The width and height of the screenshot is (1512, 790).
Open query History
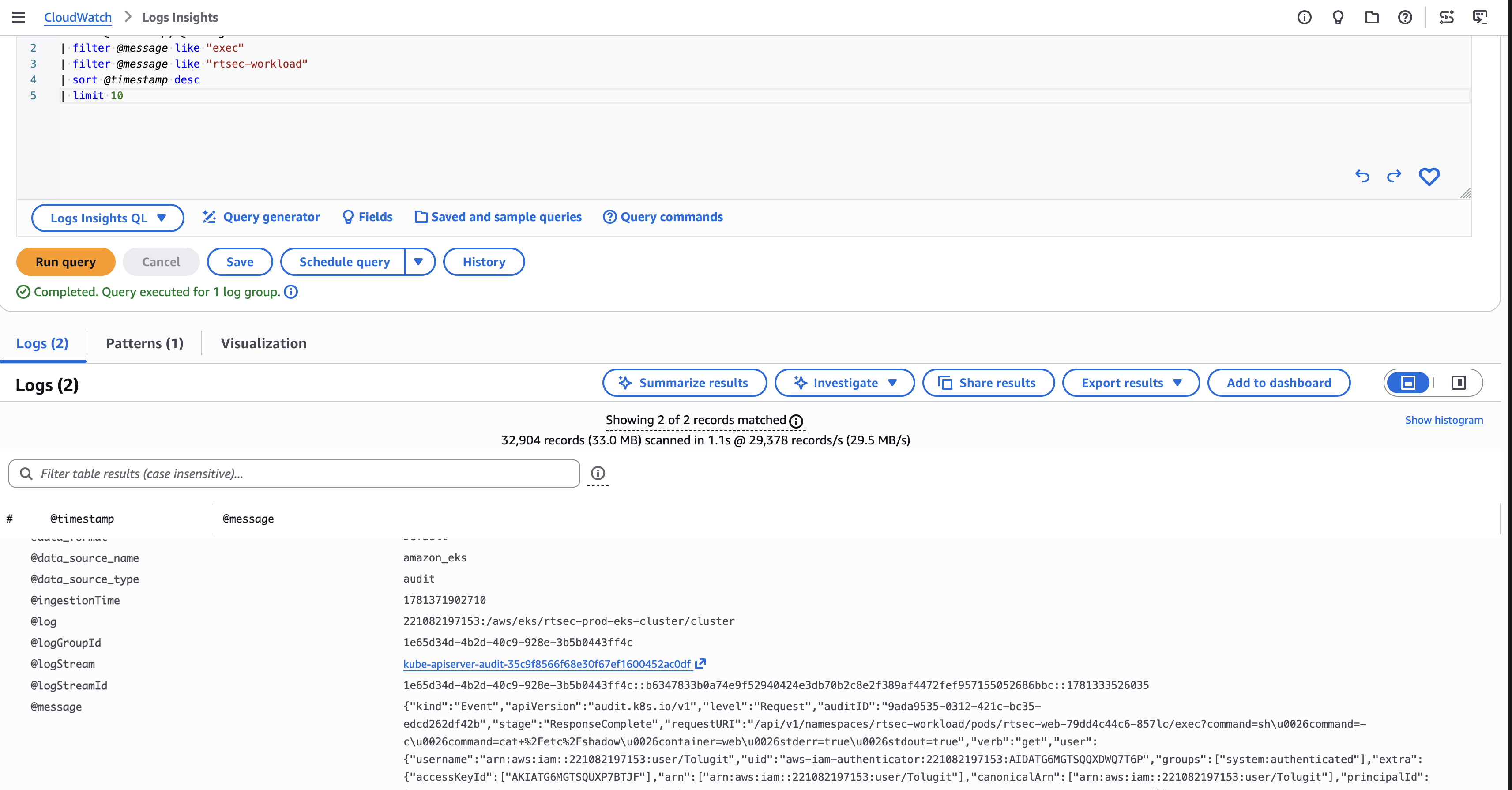(484, 262)
